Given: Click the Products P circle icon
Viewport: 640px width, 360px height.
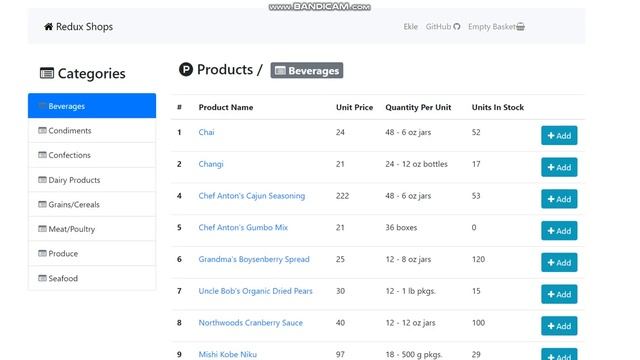Looking at the screenshot, I should (x=186, y=69).
